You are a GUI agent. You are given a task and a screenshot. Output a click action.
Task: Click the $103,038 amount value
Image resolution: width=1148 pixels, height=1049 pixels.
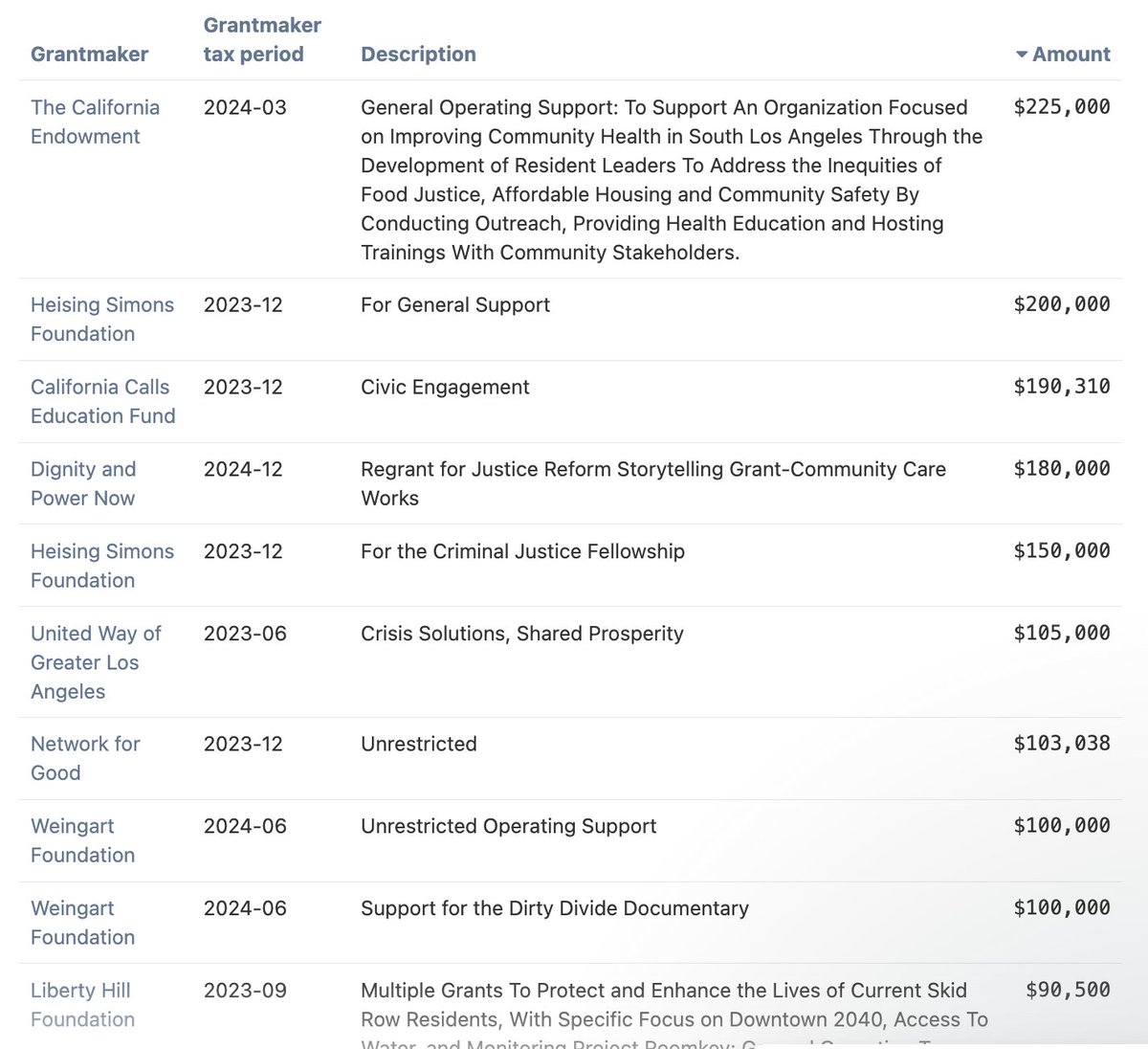pos(1061,744)
